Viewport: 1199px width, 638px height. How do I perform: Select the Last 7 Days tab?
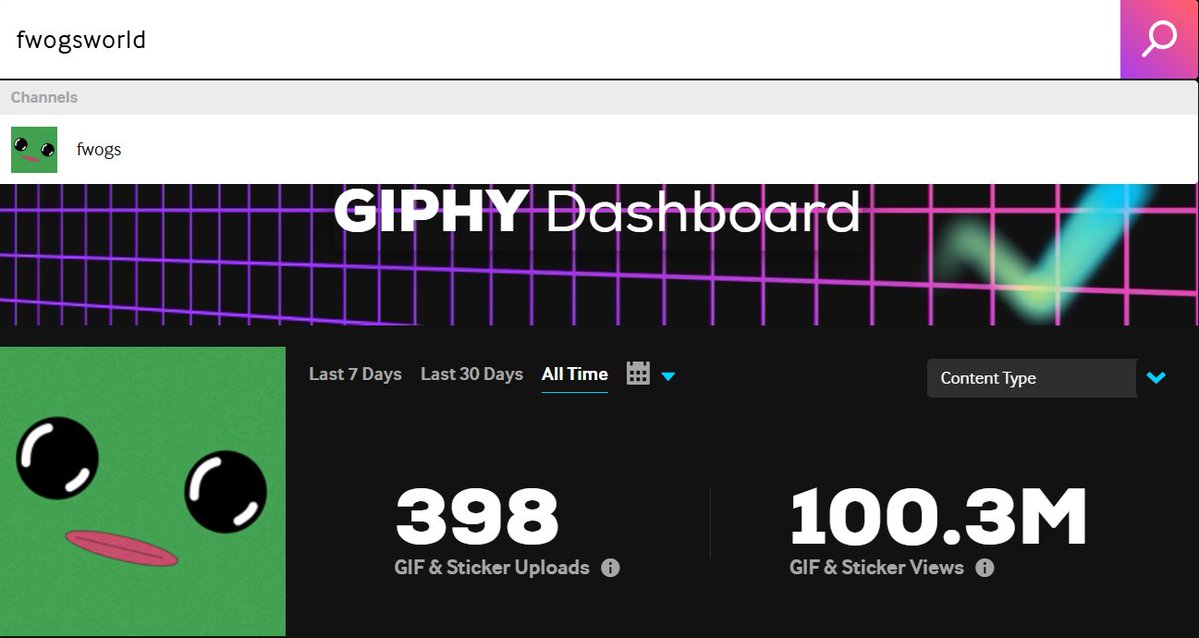coord(355,374)
